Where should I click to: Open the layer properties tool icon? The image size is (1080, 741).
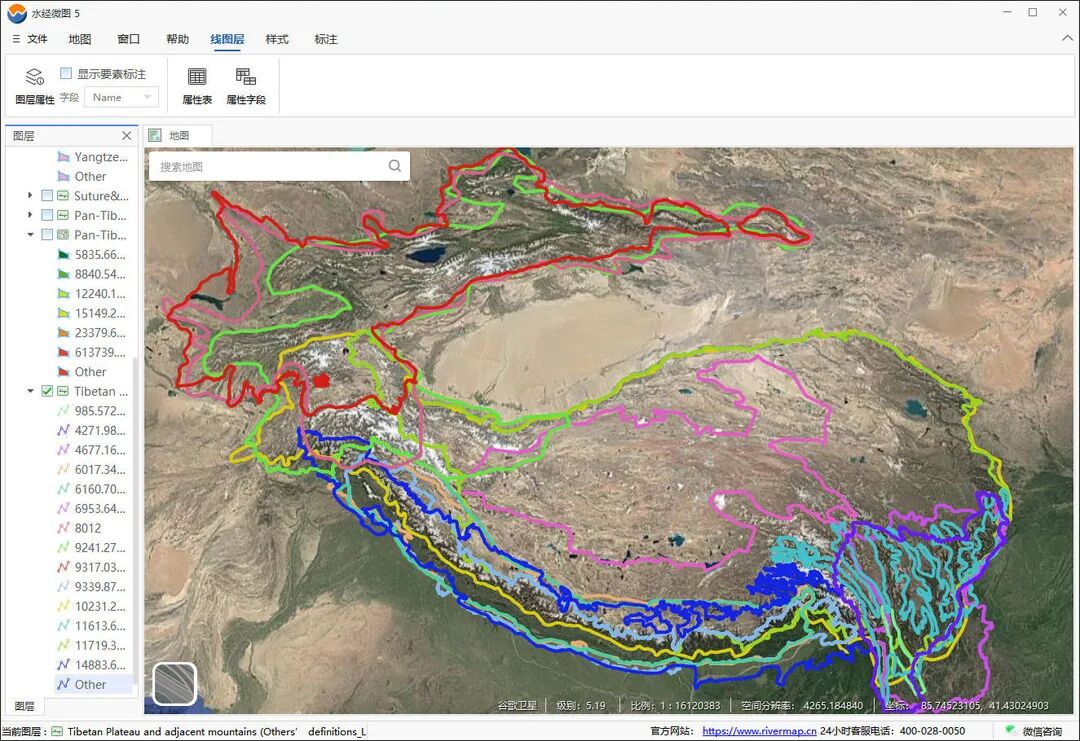click(x=34, y=76)
